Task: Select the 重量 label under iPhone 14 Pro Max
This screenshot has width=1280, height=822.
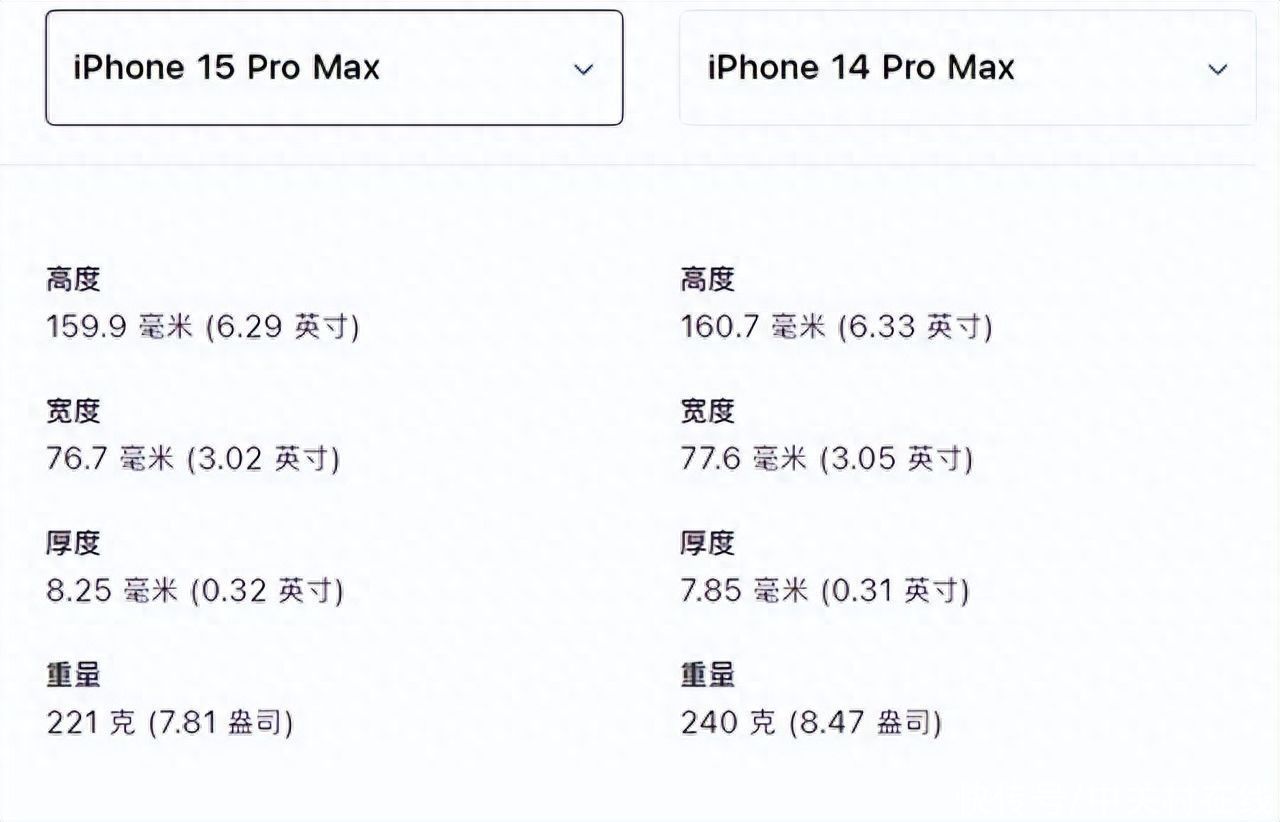Action: (x=708, y=676)
